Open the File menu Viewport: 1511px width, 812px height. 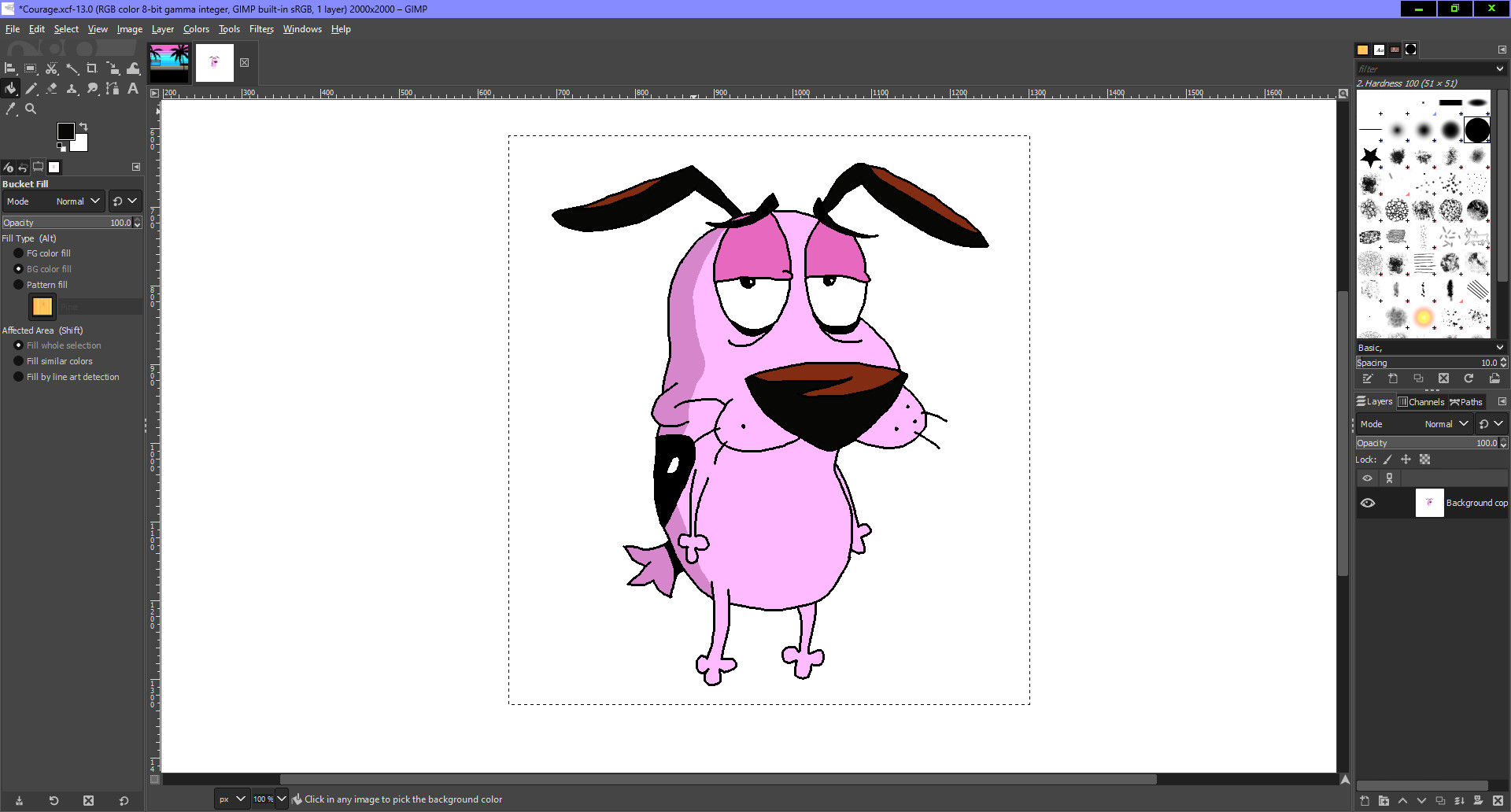[13, 29]
